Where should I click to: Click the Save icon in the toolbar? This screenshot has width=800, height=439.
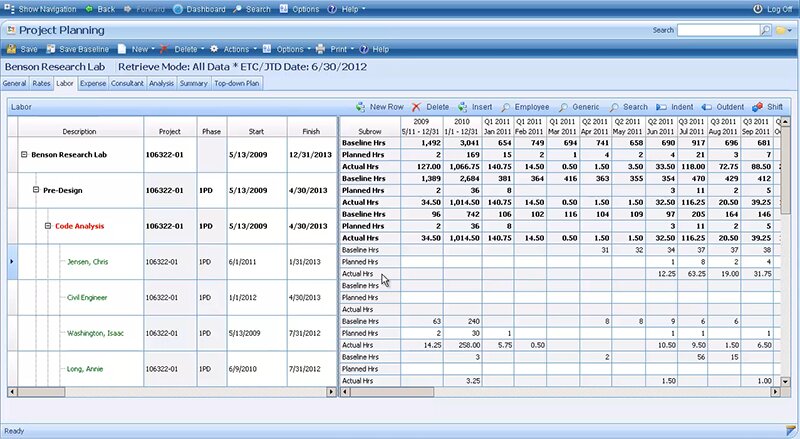click(x=11, y=48)
